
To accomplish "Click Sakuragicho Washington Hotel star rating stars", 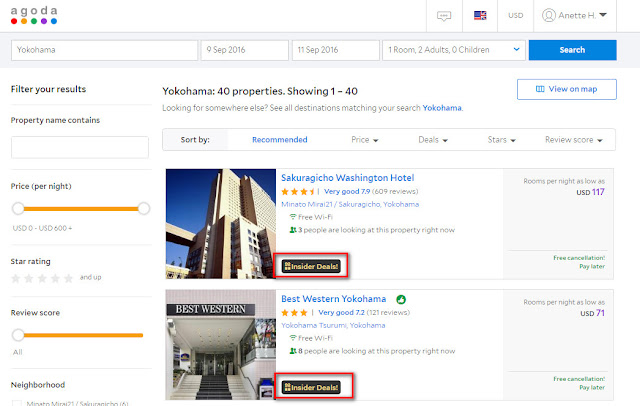I will 298,191.
